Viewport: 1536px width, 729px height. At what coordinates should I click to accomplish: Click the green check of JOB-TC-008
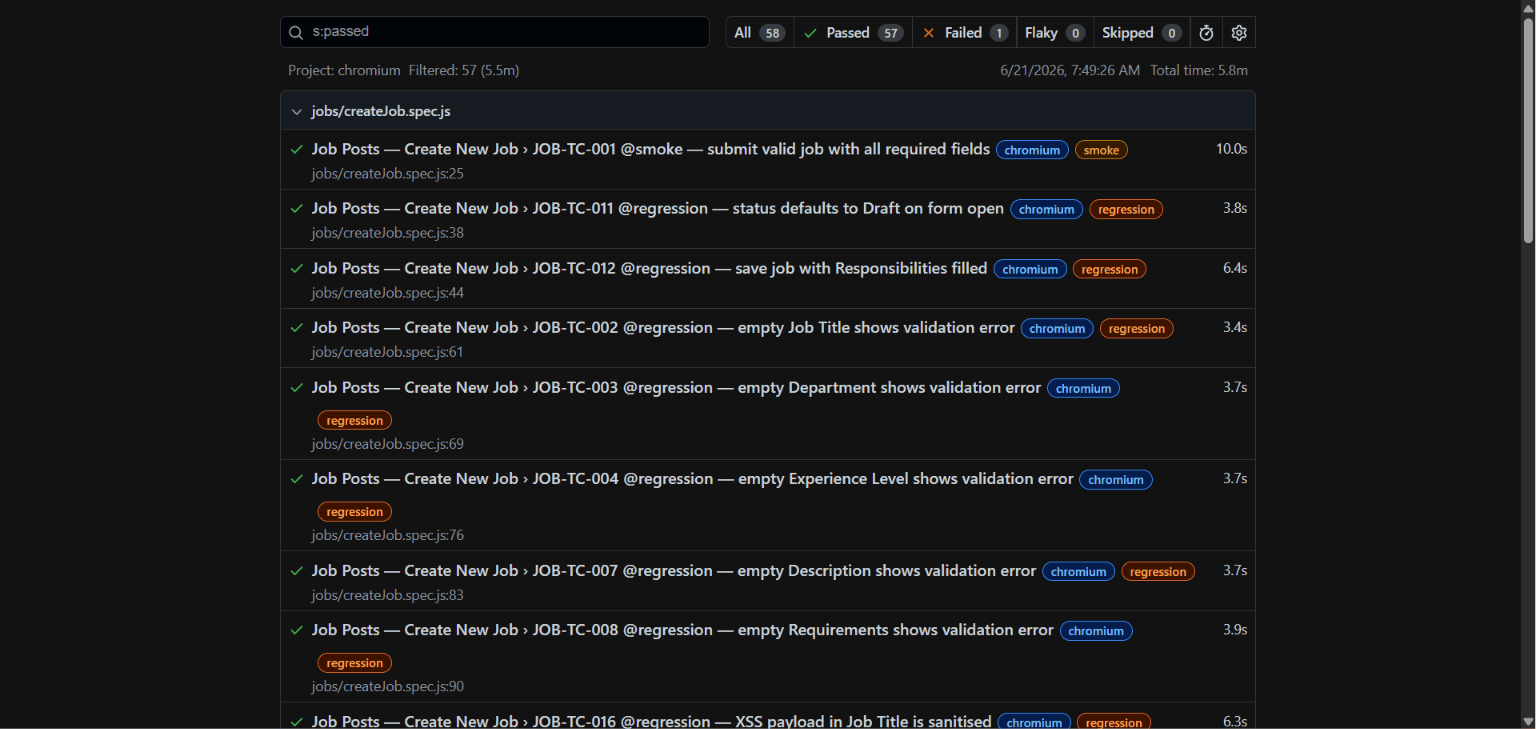click(297, 630)
